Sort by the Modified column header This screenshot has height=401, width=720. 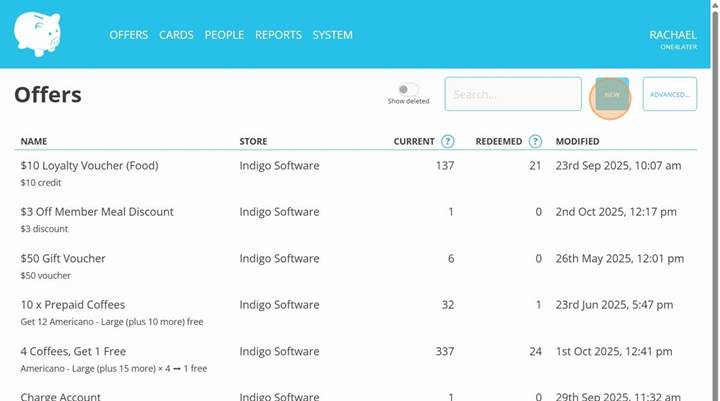point(577,141)
